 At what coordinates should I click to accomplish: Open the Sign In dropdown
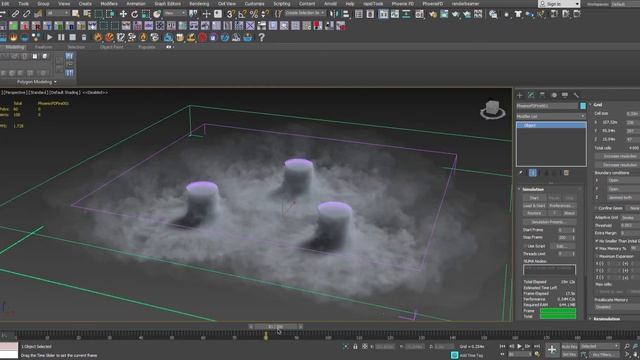pyautogui.click(x=559, y=4)
